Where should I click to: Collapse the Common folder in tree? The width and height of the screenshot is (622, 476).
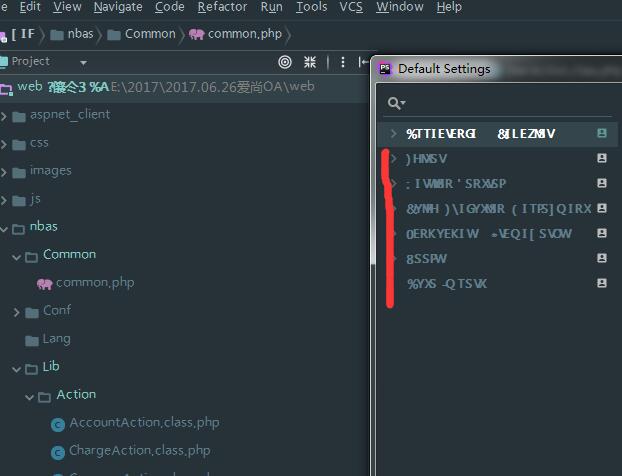pyautogui.click(x=16, y=257)
